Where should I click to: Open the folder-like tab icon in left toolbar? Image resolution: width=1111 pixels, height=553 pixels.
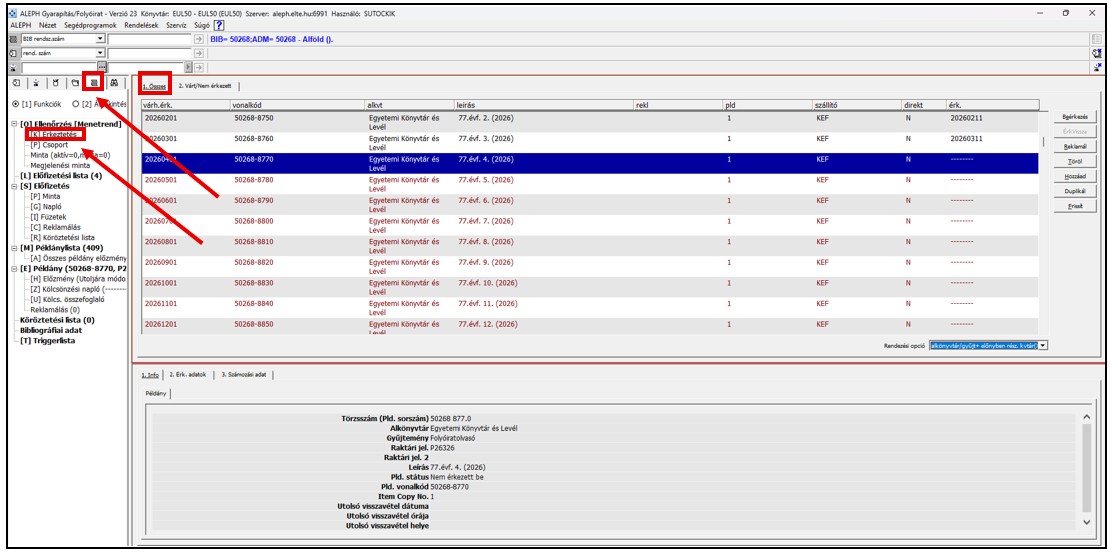75,83
